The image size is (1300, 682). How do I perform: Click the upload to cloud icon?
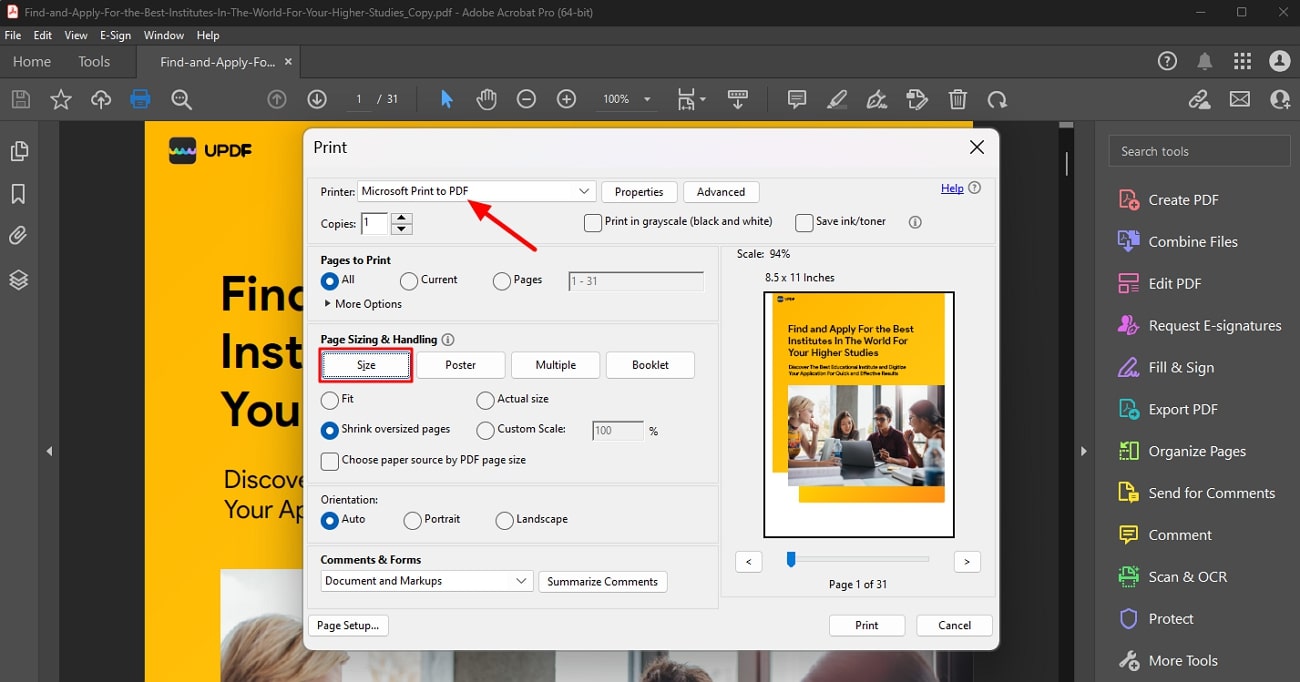[x=101, y=99]
